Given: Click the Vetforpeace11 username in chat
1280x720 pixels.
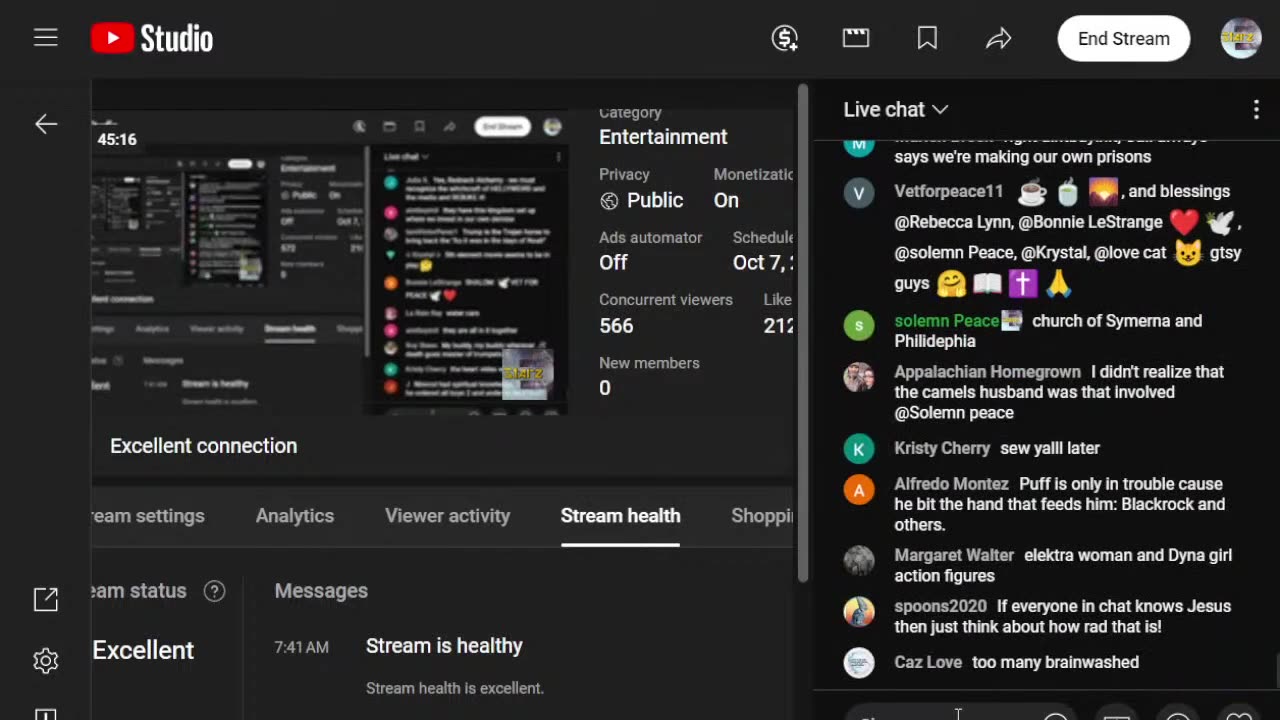Looking at the screenshot, I should point(948,191).
